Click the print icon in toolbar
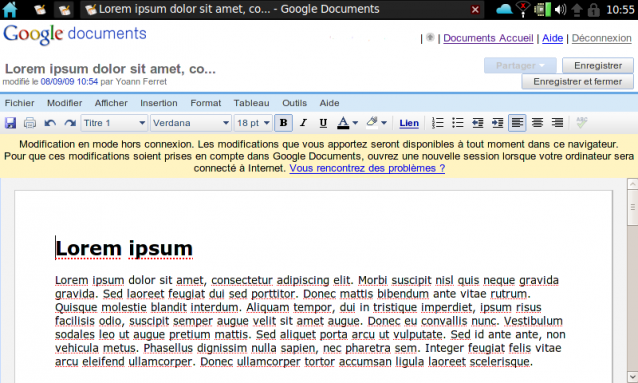638x383 pixels. click(x=30, y=123)
